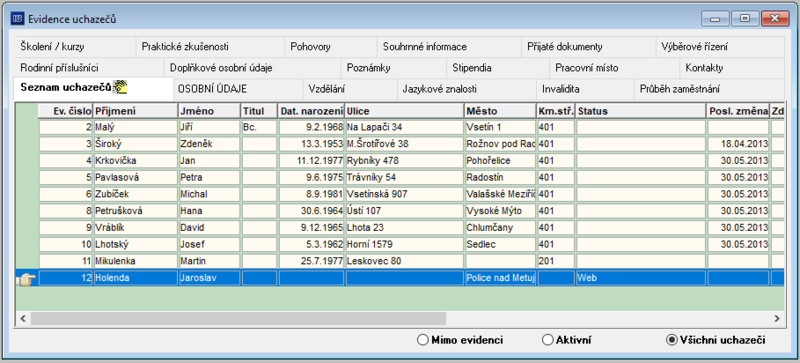Image resolution: width=800 pixels, height=363 pixels.
Task: Open the Jazykové znalosti tab
Action: (x=467, y=89)
